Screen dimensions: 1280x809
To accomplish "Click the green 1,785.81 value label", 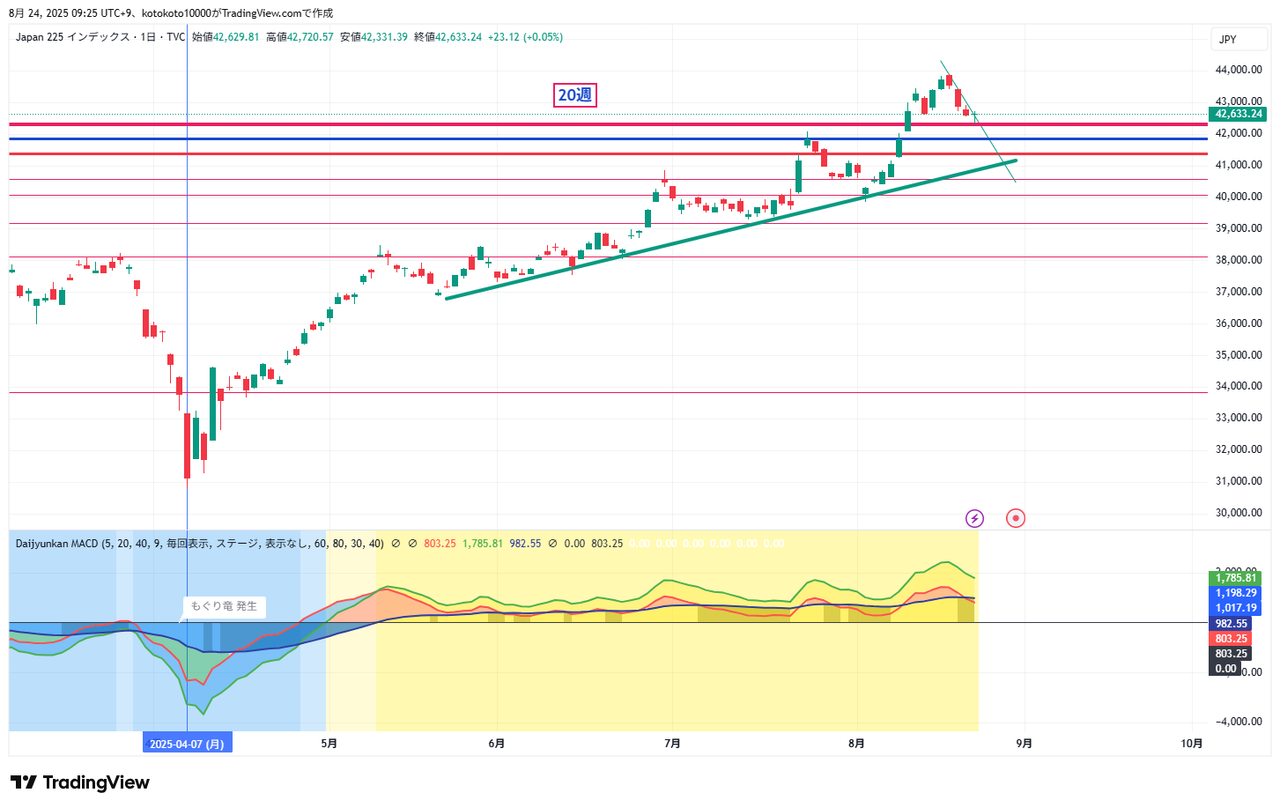I will pos(1235,578).
